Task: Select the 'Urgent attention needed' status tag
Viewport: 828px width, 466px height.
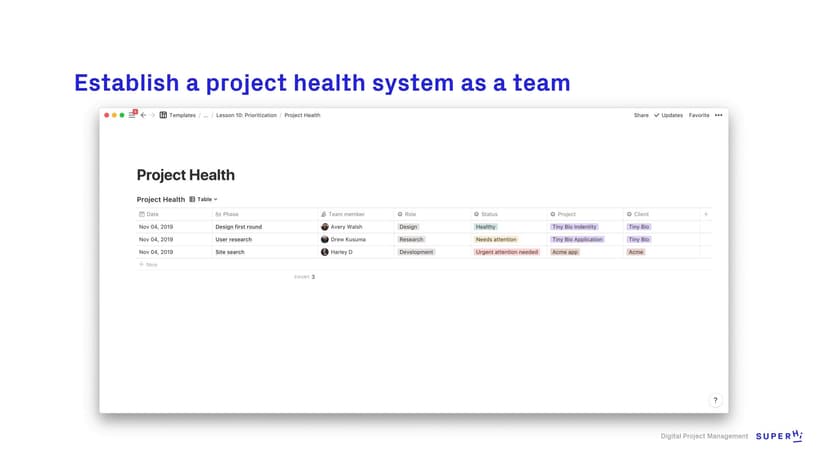Action: pos(507,252)
